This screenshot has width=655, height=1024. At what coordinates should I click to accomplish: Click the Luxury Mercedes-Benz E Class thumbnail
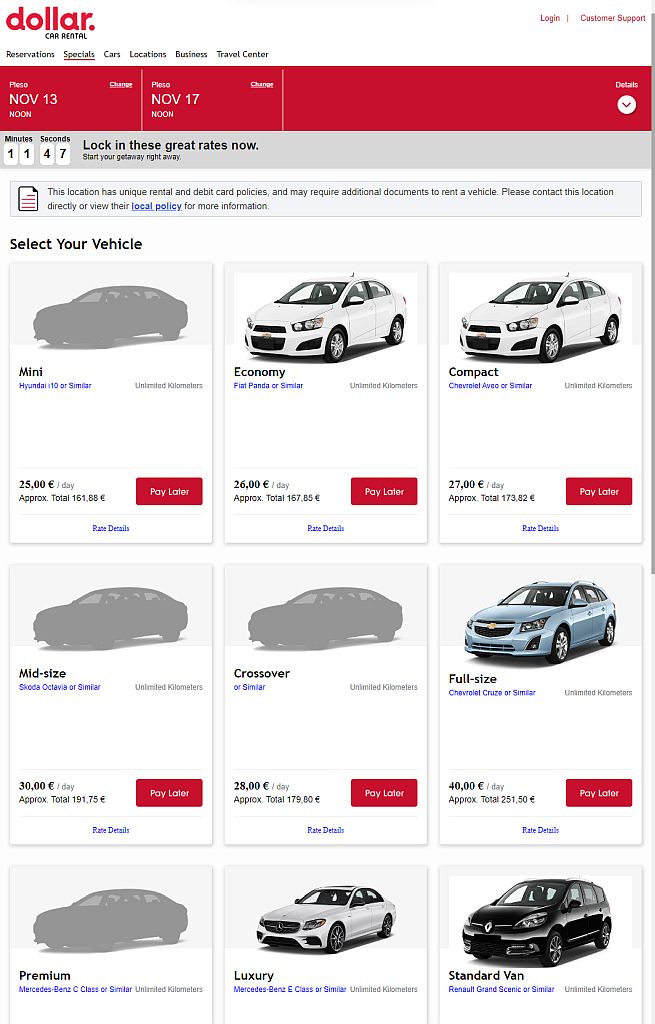coord(325,922)
